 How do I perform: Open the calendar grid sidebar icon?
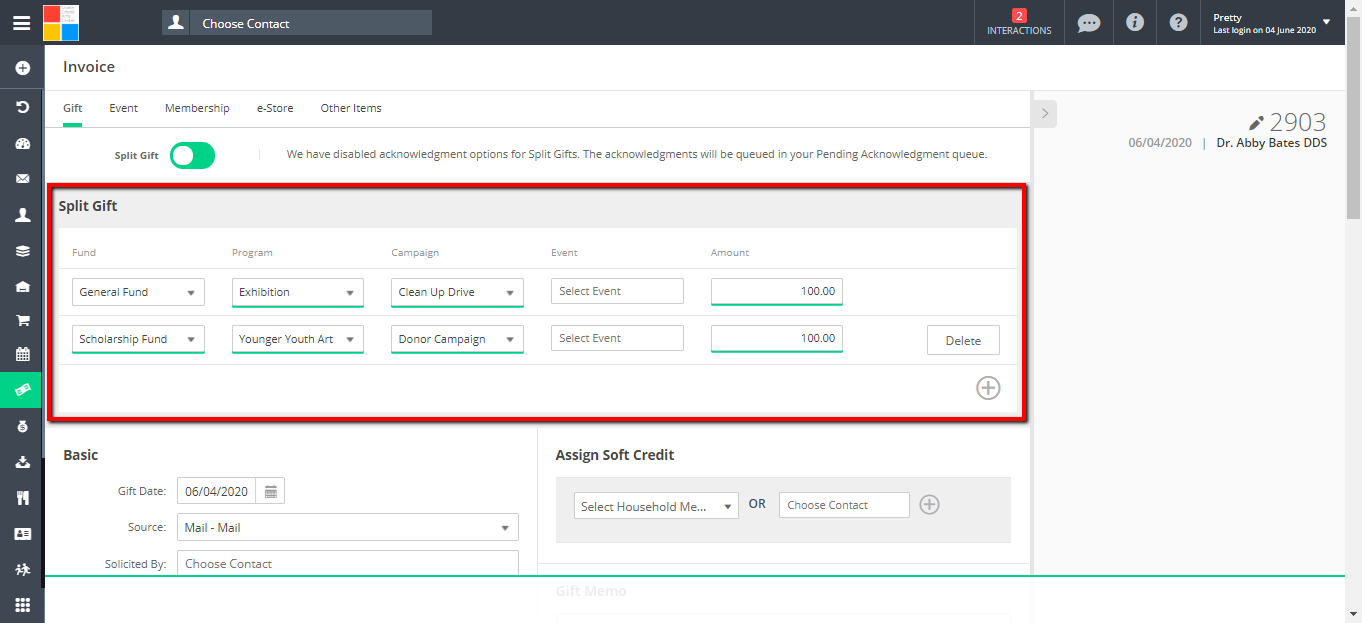[22, 354]
